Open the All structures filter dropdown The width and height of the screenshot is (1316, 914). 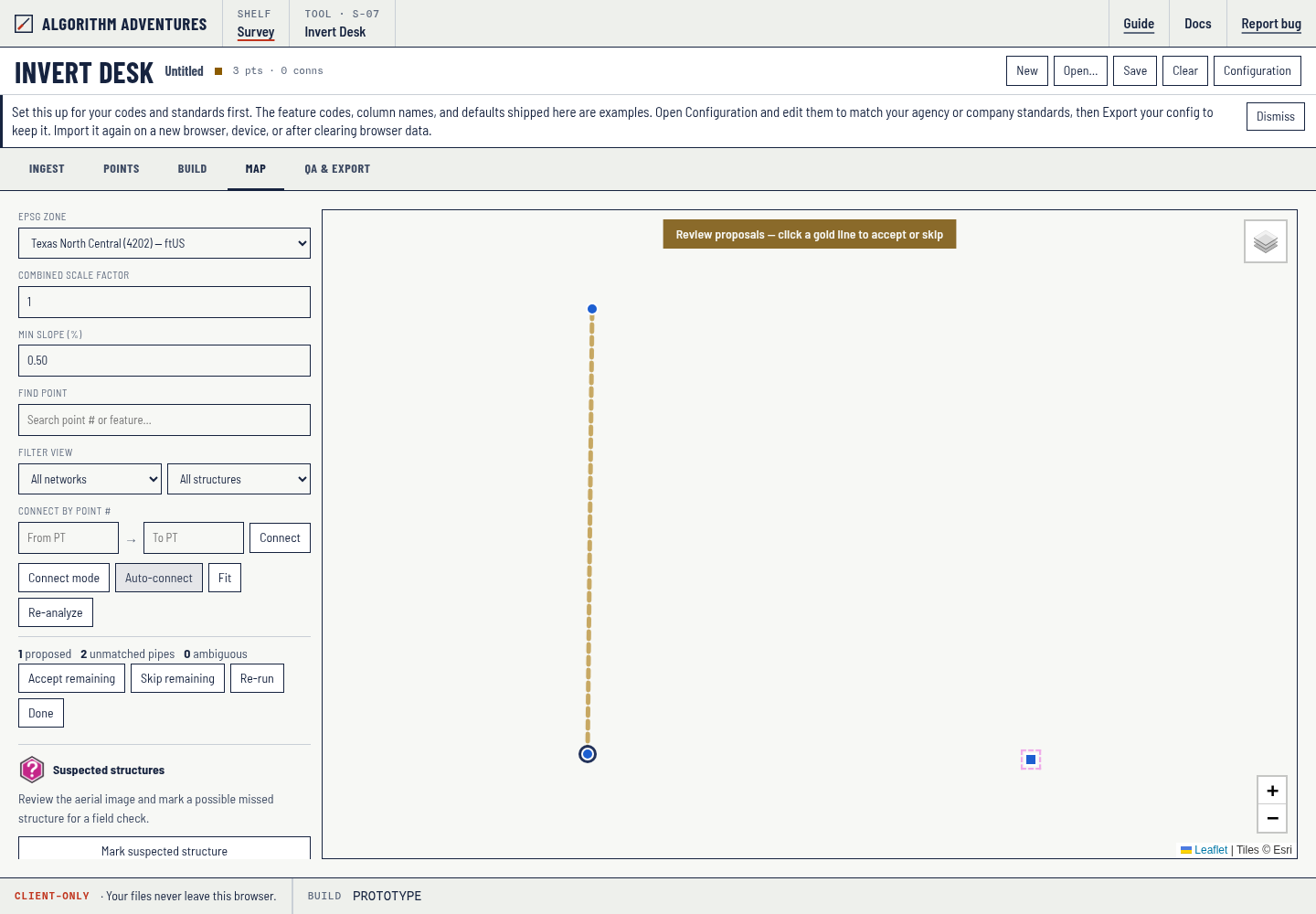239,479
